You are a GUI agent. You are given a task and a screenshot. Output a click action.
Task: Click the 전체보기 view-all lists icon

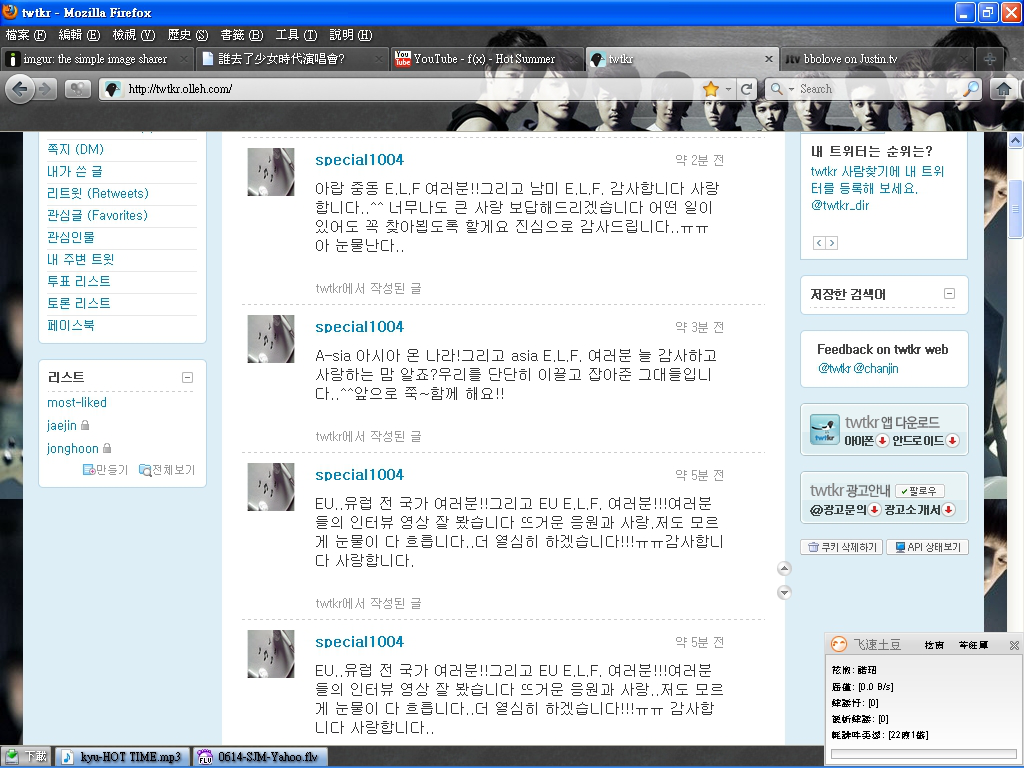[x=145, y=470]
